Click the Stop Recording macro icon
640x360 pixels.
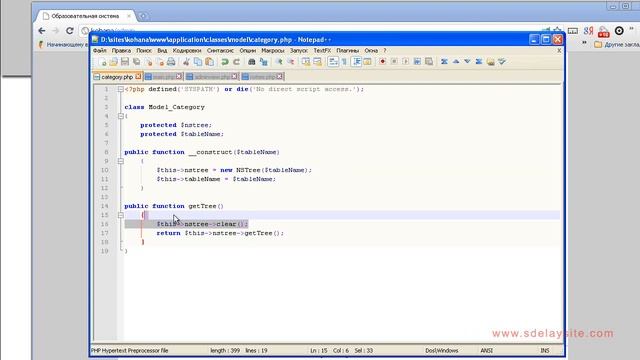click(394, 62)
